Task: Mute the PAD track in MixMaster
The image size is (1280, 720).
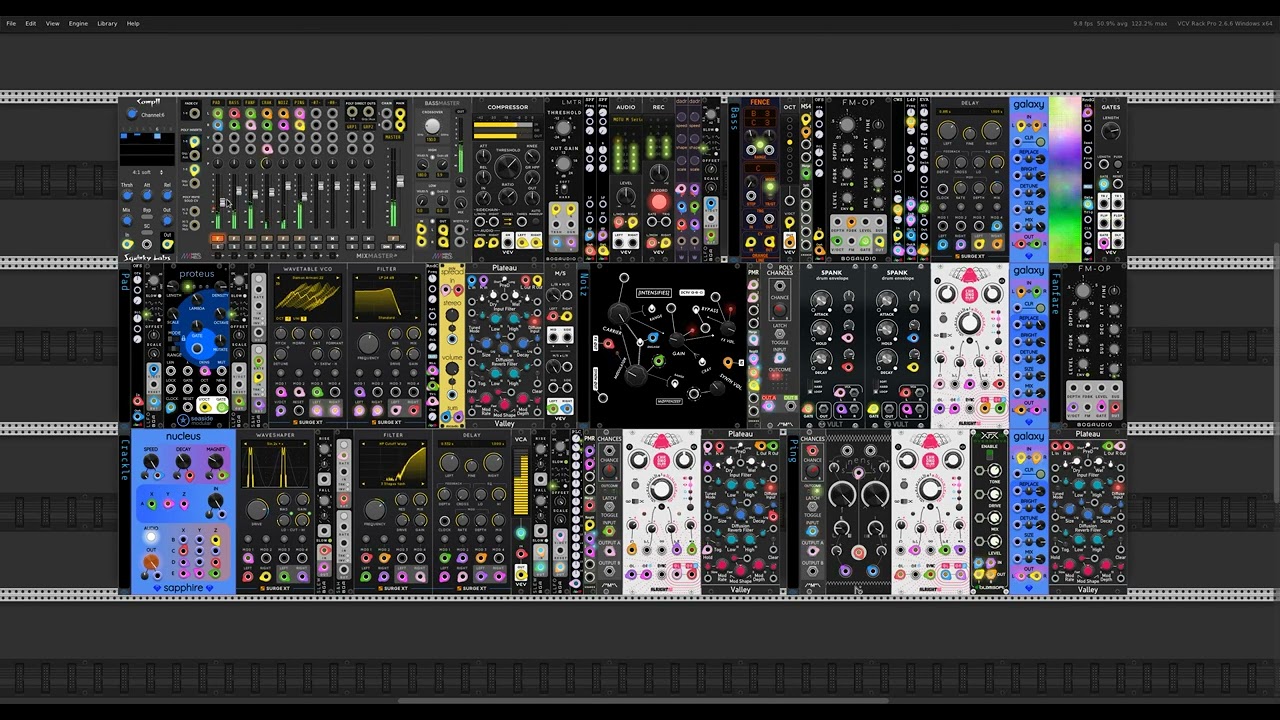Action: tap(218, 238)
